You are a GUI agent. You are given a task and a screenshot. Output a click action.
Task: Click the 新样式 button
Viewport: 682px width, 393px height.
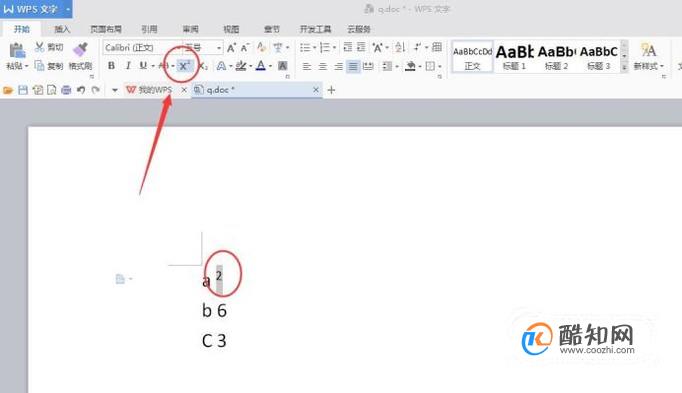[x=649, y=56]
